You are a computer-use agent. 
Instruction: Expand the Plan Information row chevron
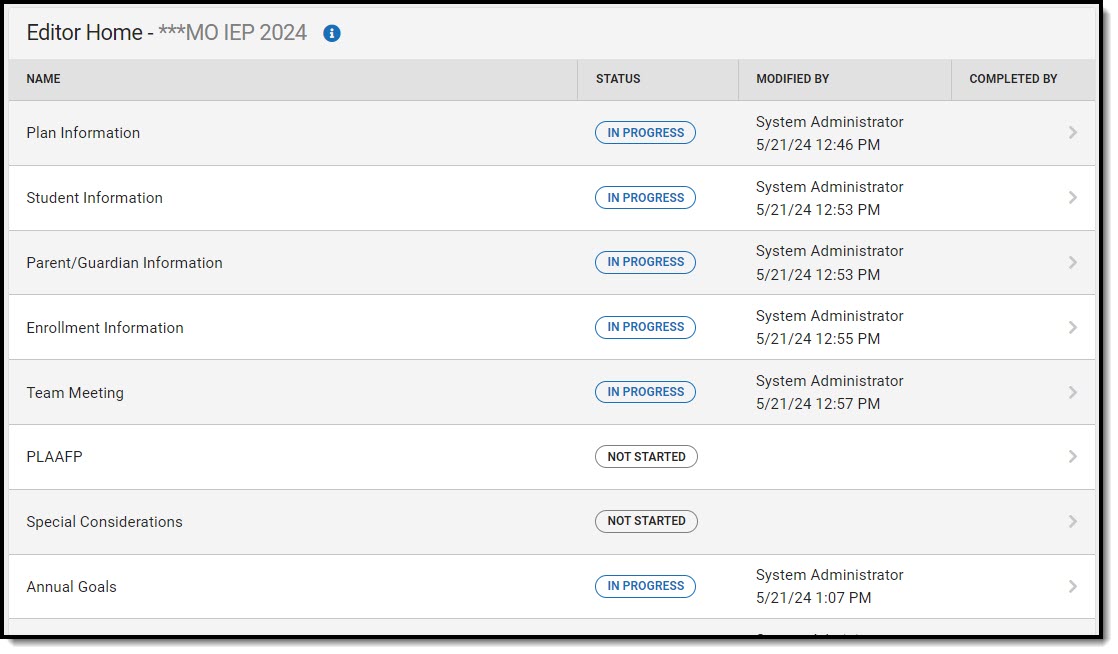tap(1072, 133)
